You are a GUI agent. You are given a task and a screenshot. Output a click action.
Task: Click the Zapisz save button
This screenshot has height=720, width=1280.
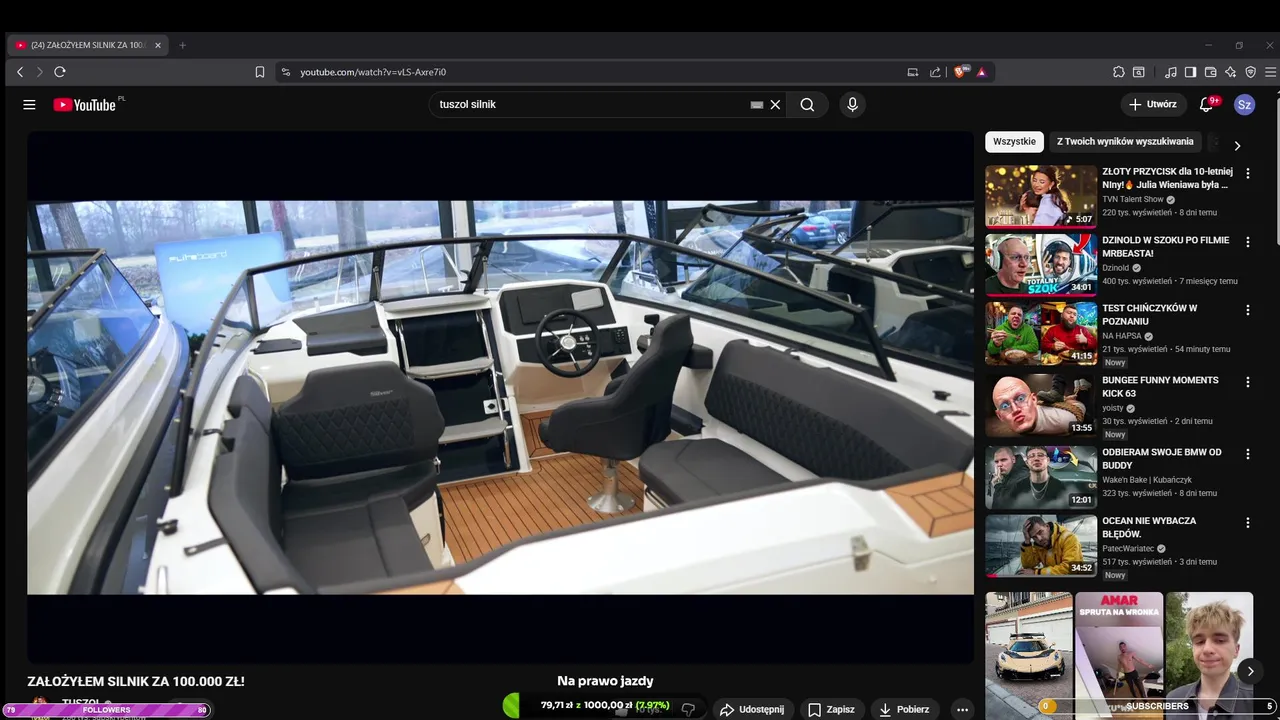(831, 709)
